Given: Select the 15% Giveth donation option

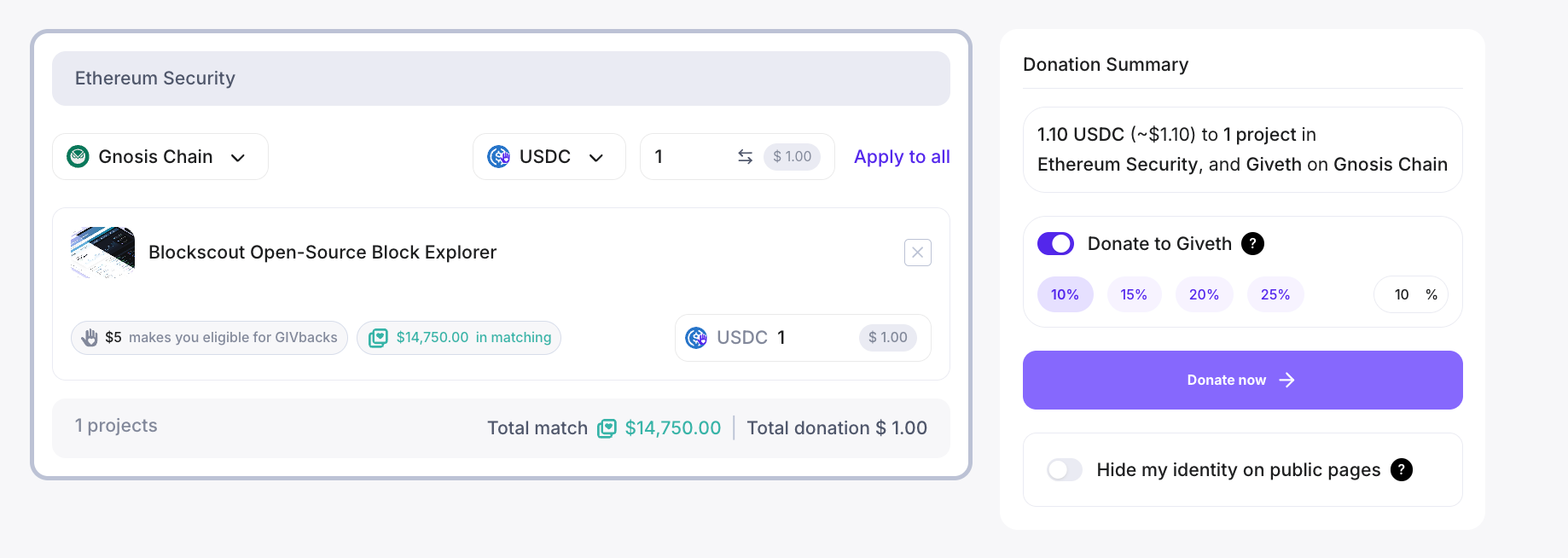Looking at the screenshot, I should 1133,294.
